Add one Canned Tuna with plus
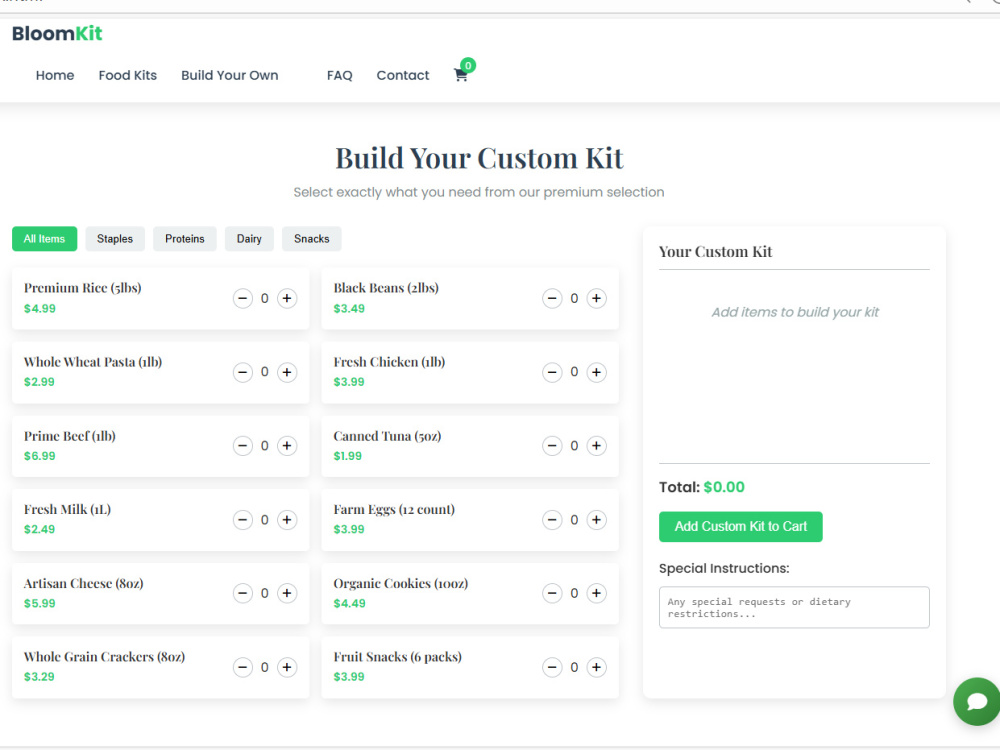Image resolution: width=1000 pixels, height=750 pixels. pos(596,446)
